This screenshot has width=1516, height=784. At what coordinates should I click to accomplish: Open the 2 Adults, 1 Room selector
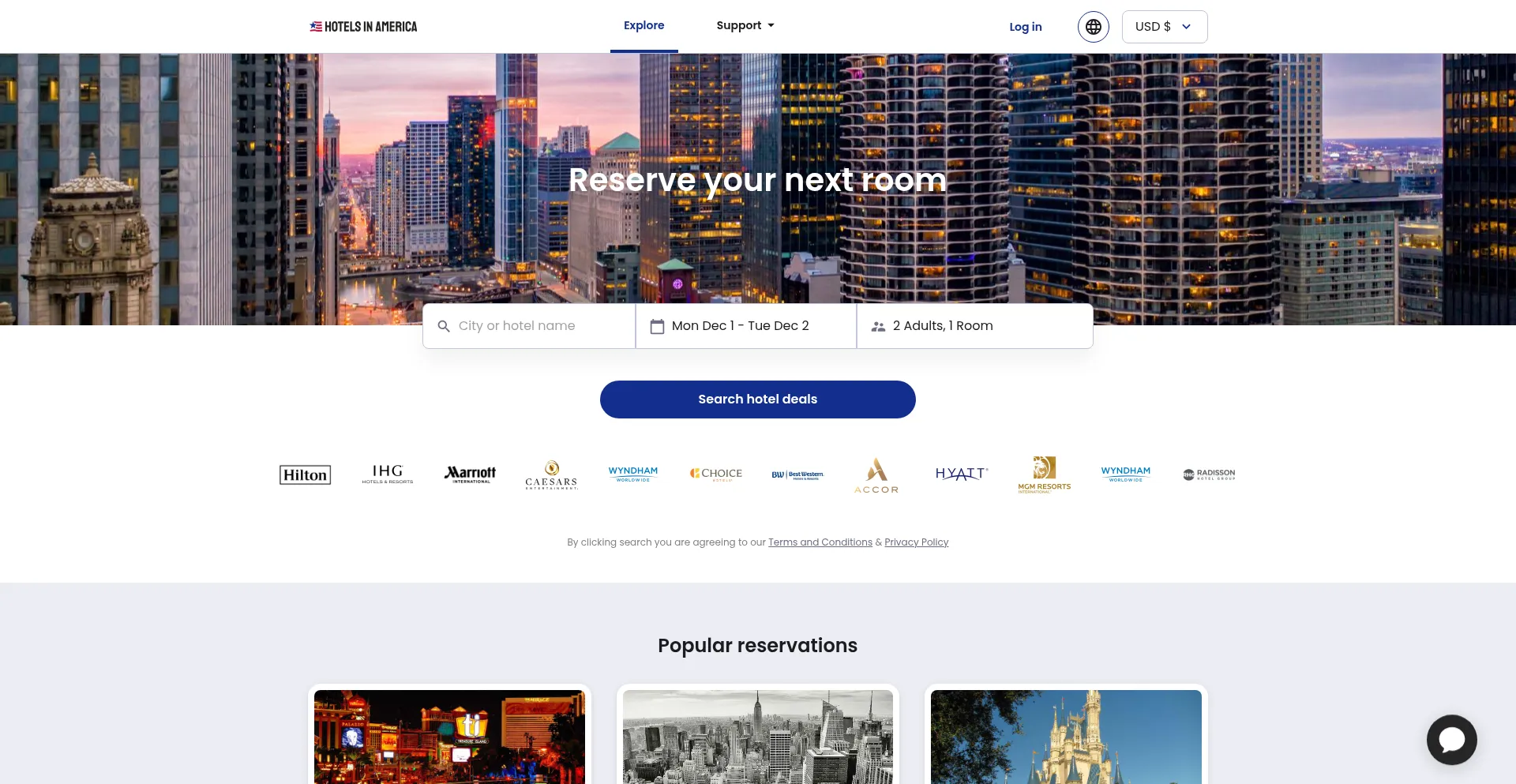point(974,326)
